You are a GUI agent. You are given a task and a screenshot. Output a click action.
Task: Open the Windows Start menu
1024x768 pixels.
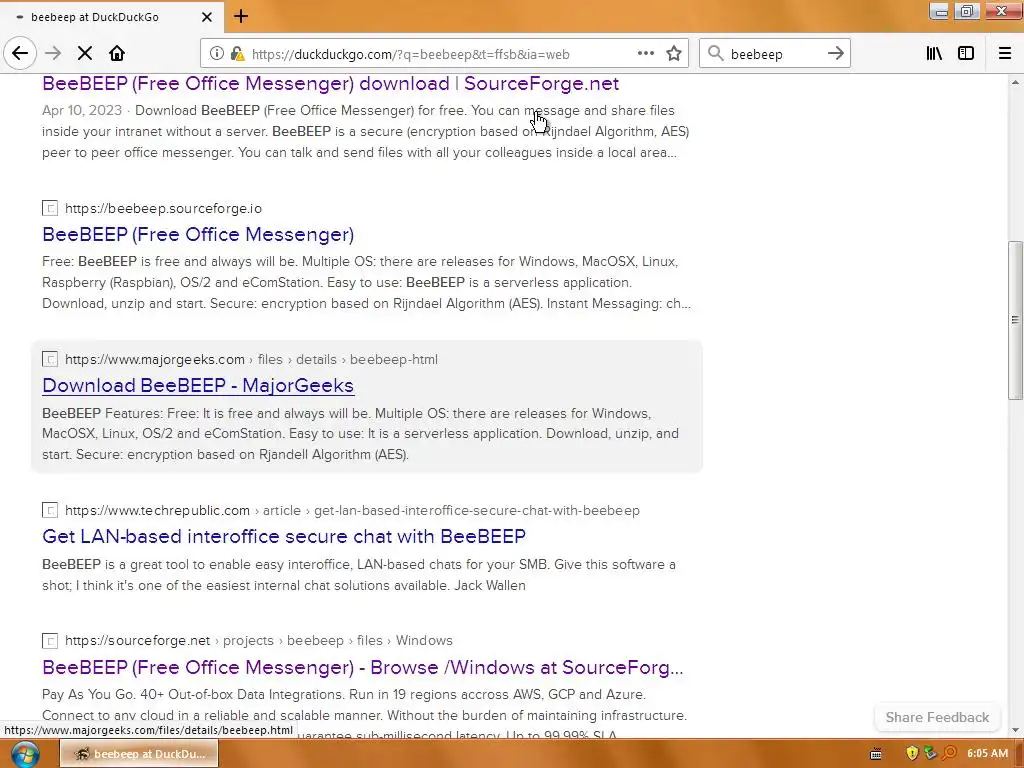point(25,754)
